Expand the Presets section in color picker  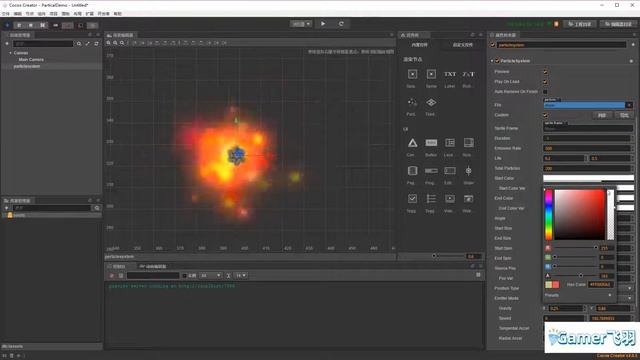pos(610,295)
